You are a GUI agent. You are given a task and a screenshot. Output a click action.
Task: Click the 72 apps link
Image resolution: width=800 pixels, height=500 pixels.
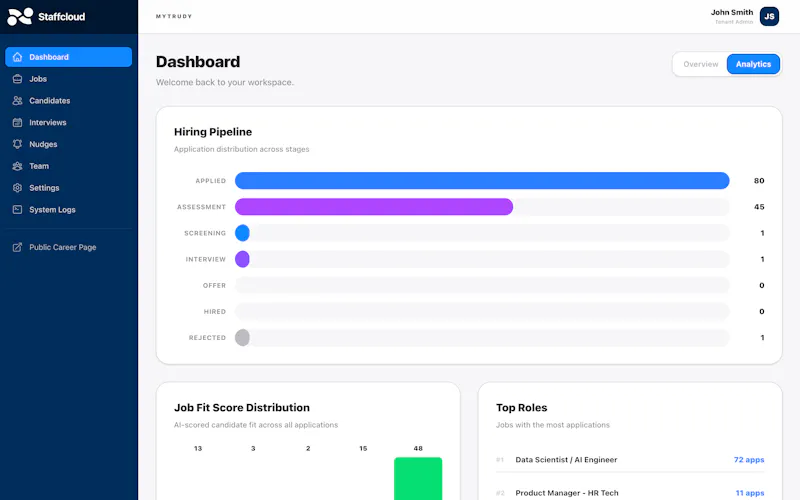(748, 460)
